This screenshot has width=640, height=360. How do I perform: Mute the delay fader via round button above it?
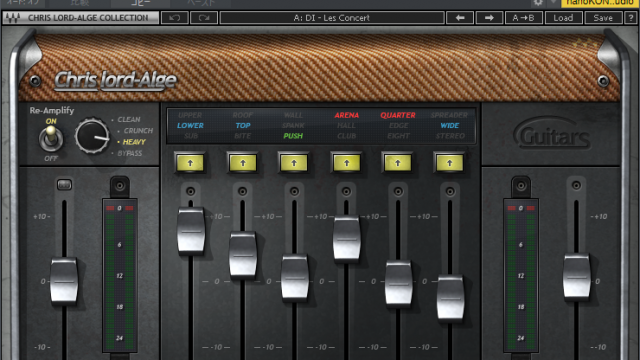(398, 191)
